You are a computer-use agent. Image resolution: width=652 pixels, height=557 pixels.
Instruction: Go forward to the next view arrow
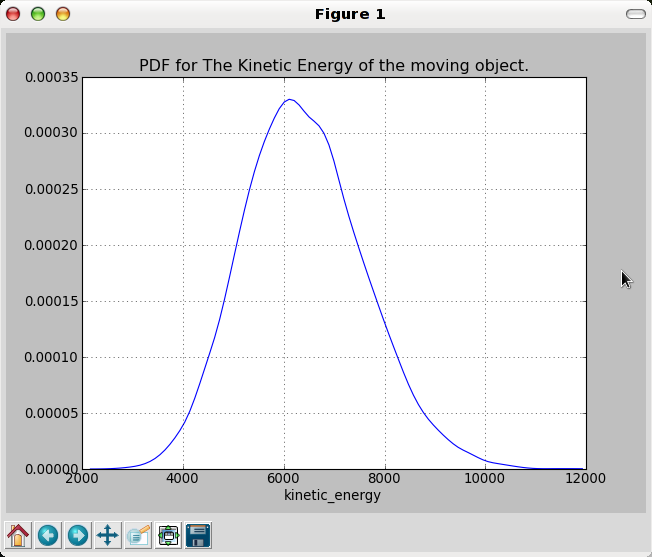pos(78,535)
